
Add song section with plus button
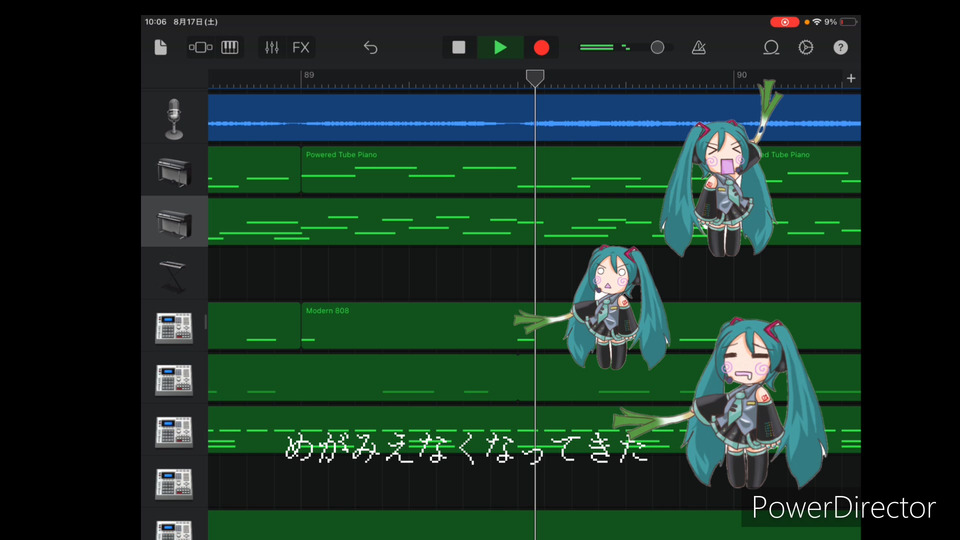tap(851, 78)
